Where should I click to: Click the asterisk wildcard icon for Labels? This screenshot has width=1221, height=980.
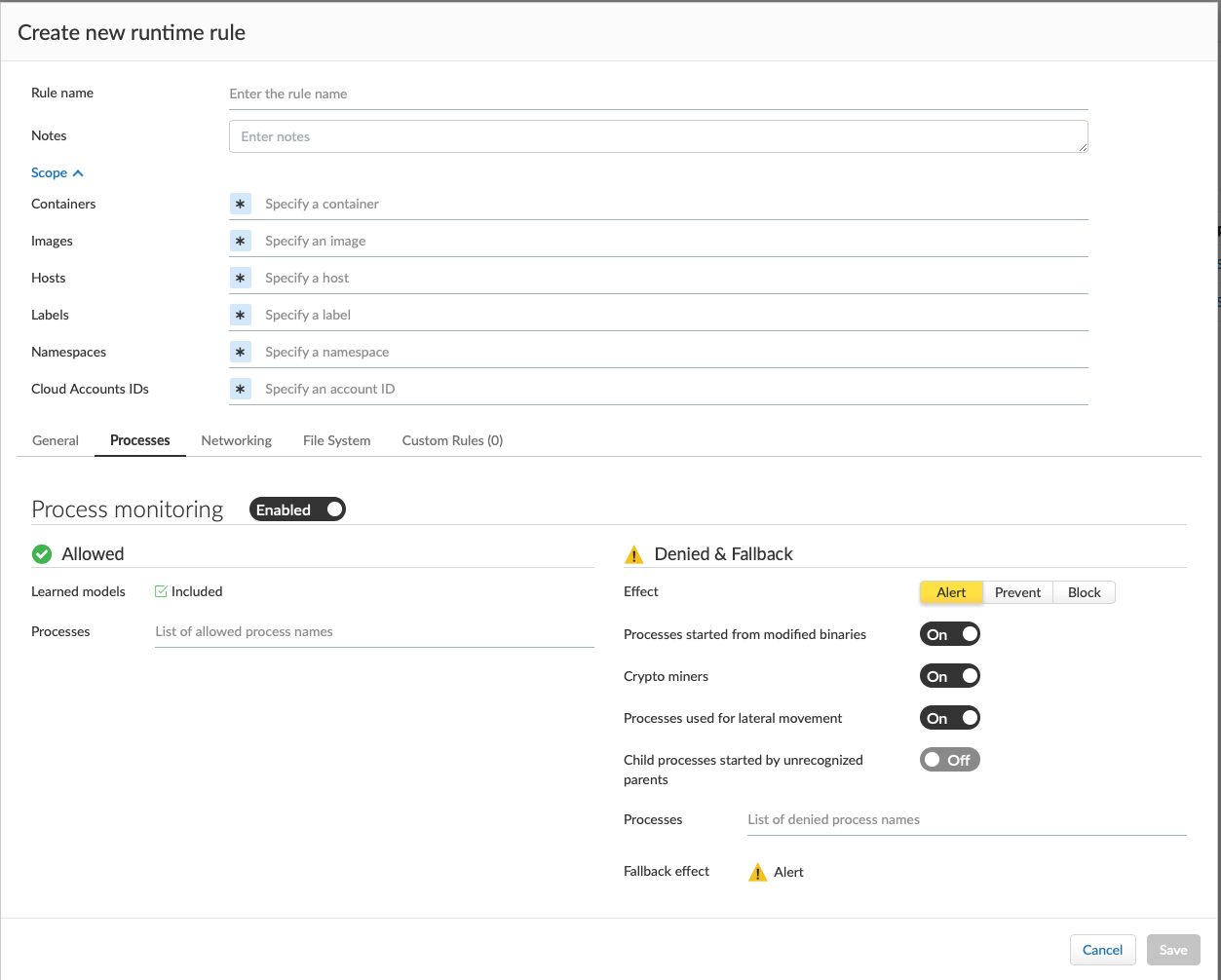tap(241, 315)
